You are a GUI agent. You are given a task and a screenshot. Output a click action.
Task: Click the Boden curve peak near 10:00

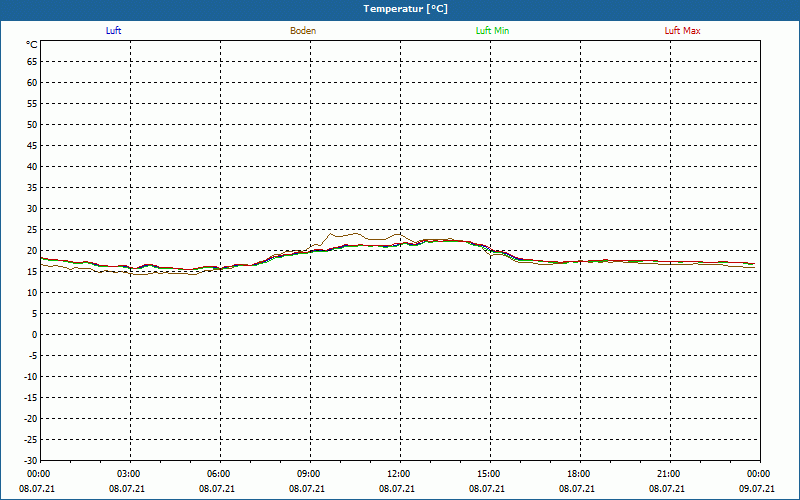pyautogui.click(x=331, y=234)
